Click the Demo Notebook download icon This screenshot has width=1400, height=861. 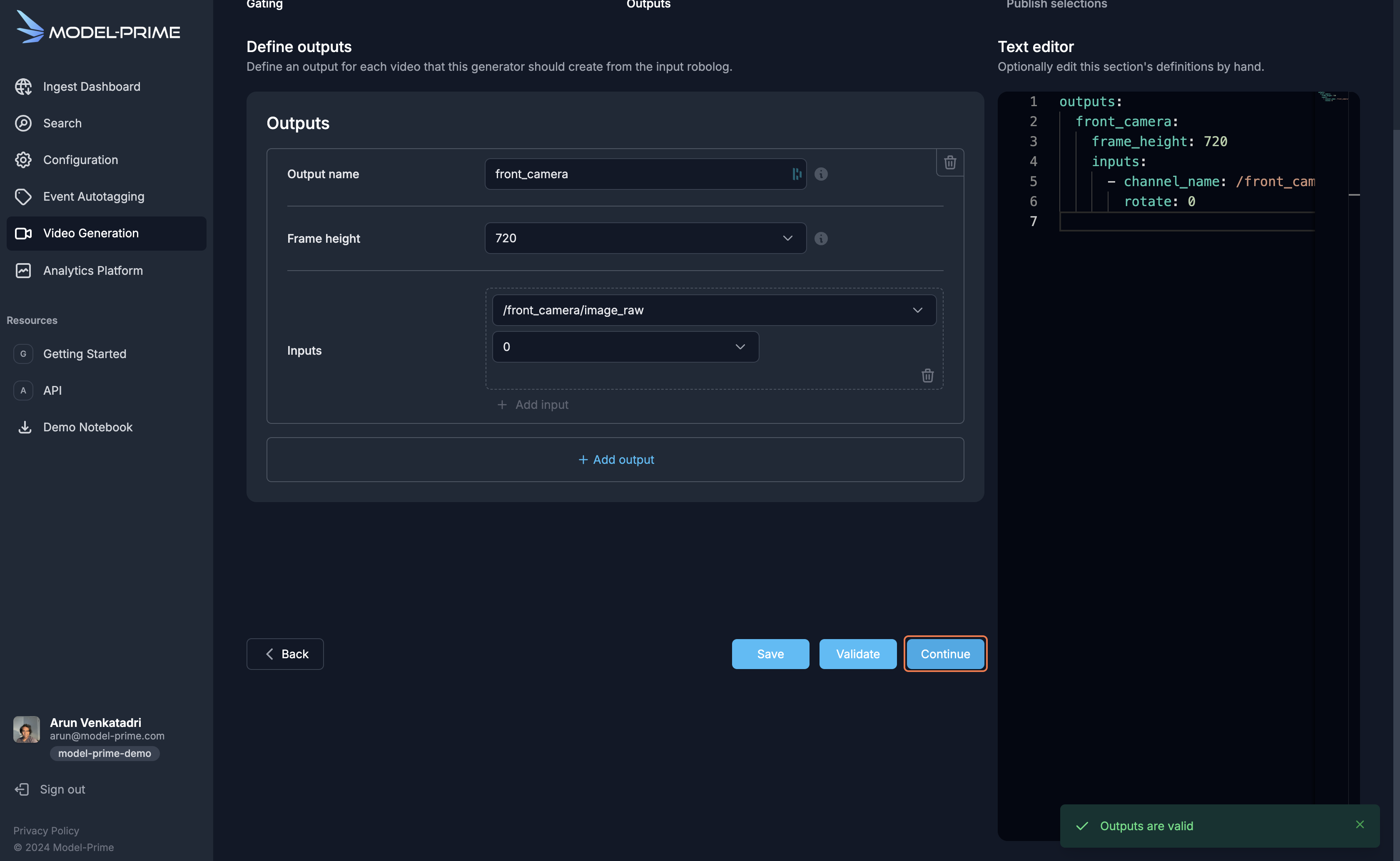(25, 427)
